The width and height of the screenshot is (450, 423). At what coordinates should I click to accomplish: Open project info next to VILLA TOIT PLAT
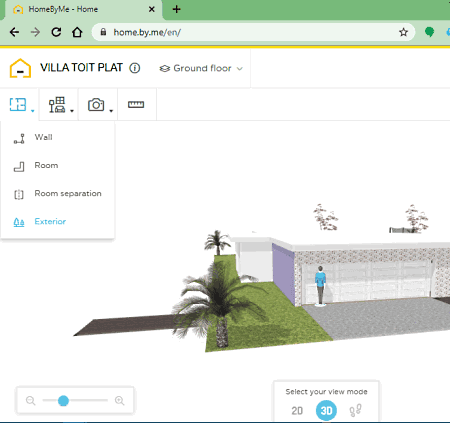[135, 68]
